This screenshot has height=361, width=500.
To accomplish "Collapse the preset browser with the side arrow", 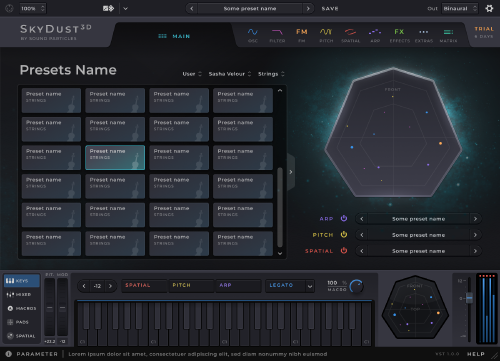I will pos(291,172).
